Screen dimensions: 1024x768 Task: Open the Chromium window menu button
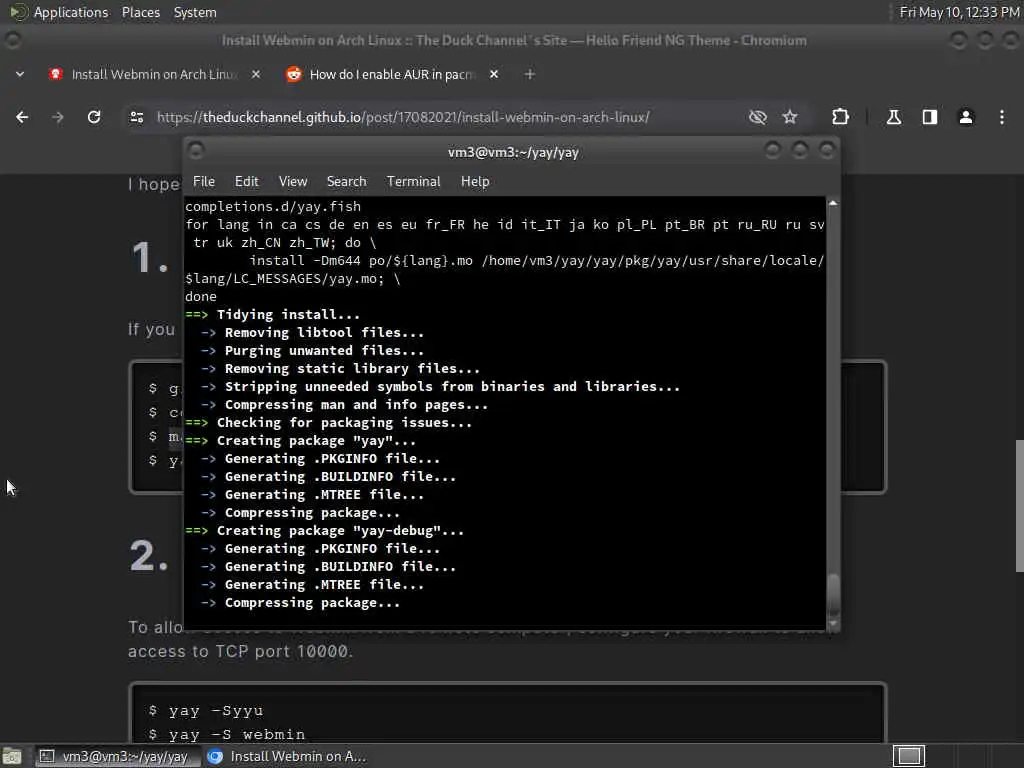point(12,40)
